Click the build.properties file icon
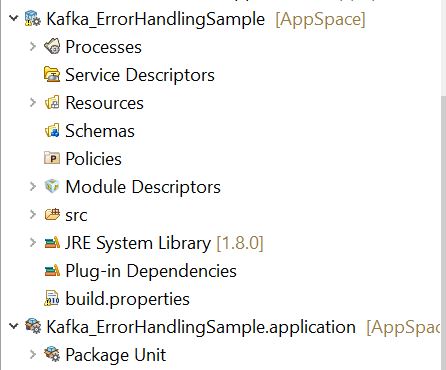Screen dimensions: 446x370 [52, 299]
